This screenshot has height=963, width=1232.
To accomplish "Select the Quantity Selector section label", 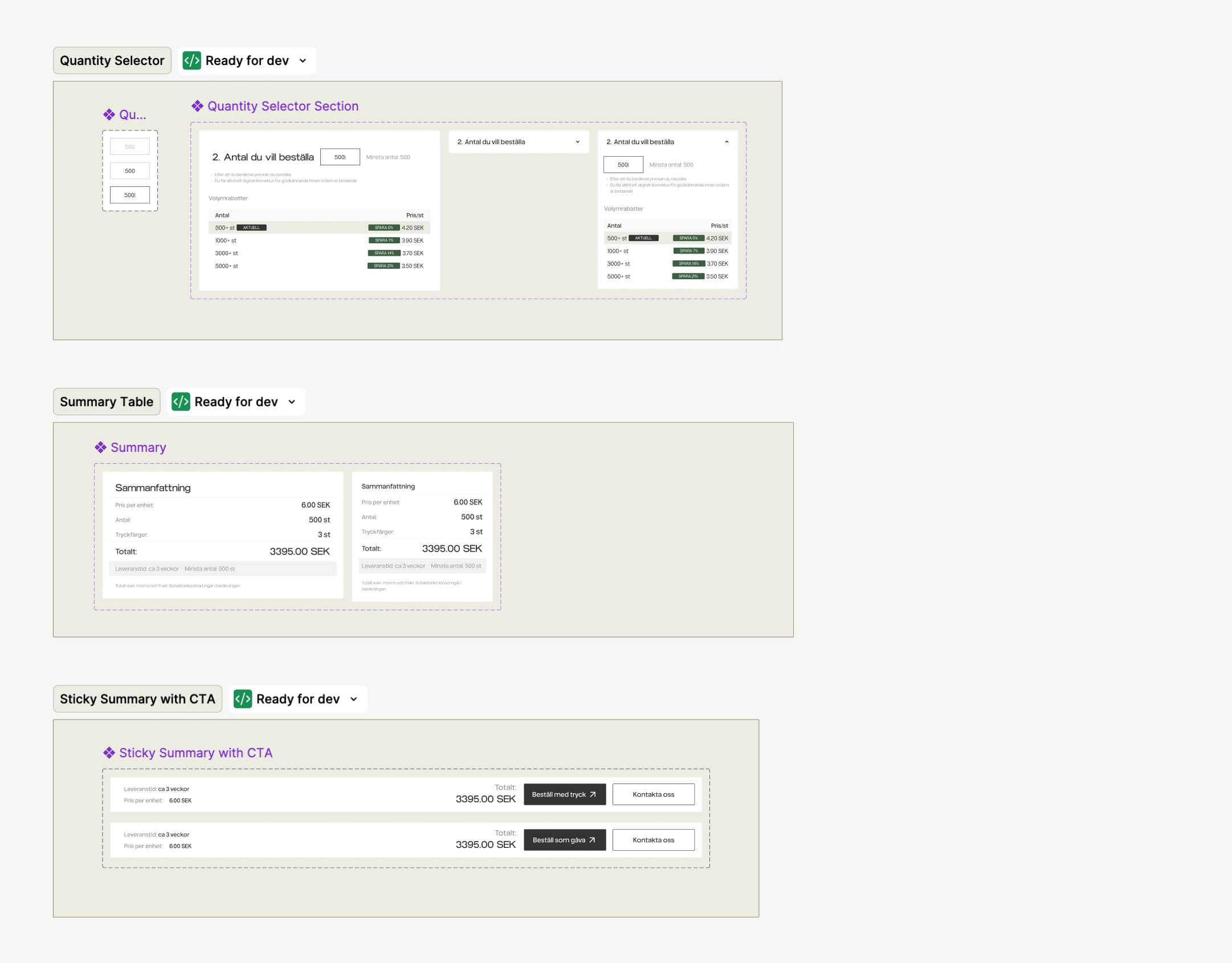I will (112, 60).
